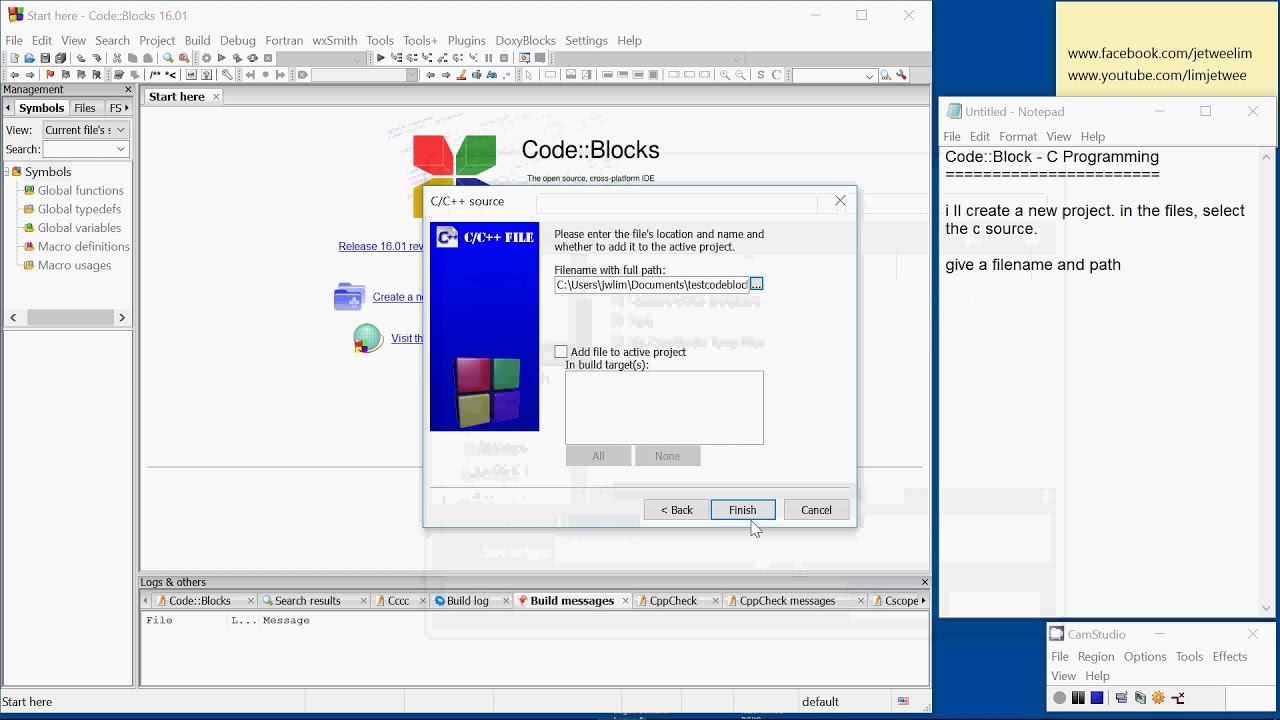
Task: Switch to the CppCheck messages tab
Action: 787,601
